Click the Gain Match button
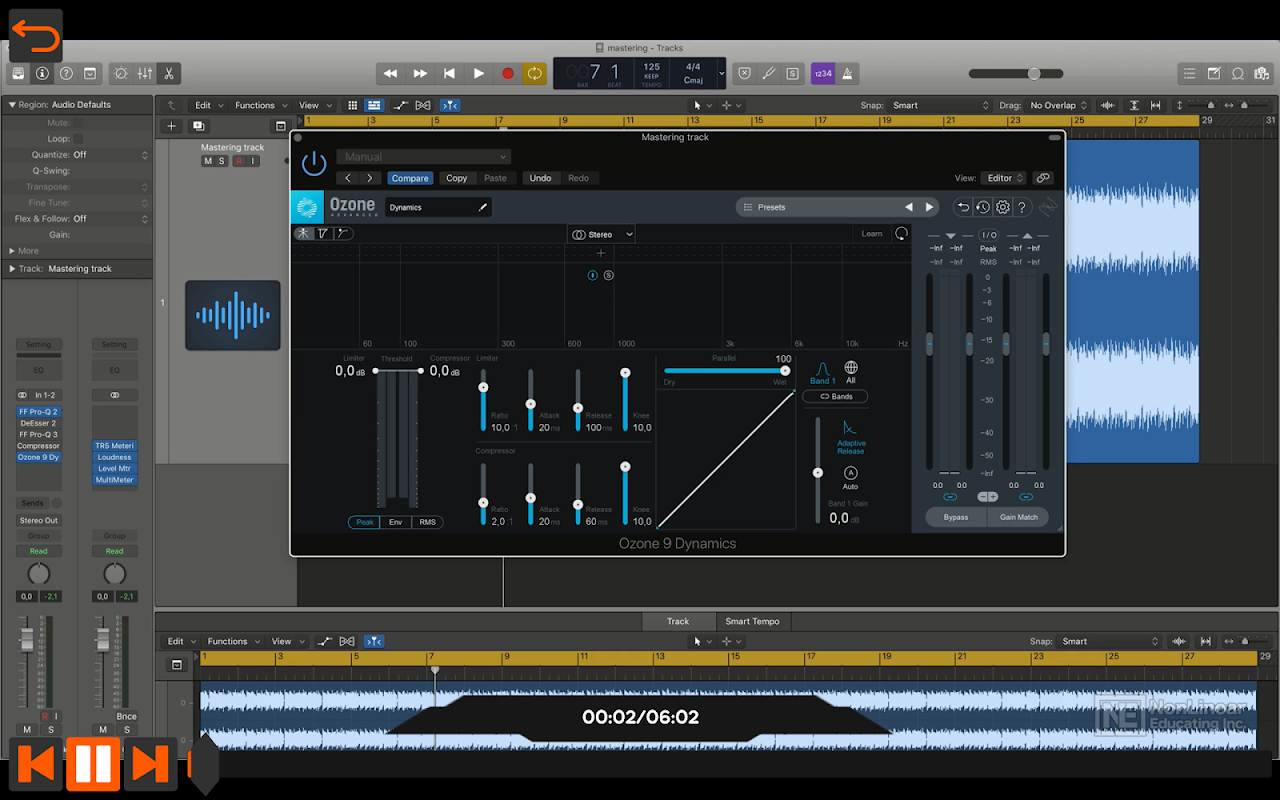This screenshot has width=1280, height=800. 1018,517
